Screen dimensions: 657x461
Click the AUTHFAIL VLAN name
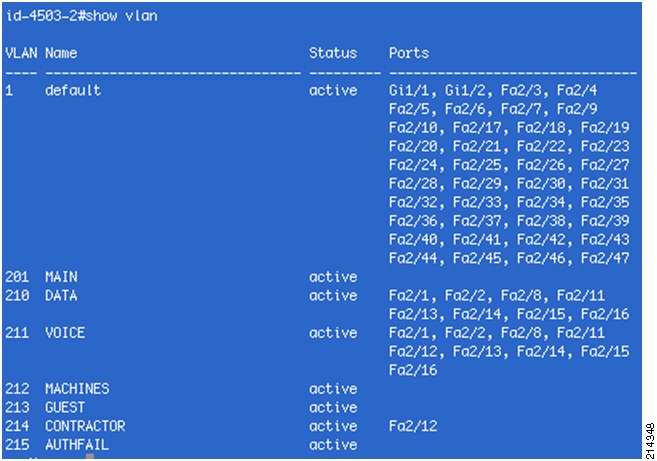click(x=77, y=445)
